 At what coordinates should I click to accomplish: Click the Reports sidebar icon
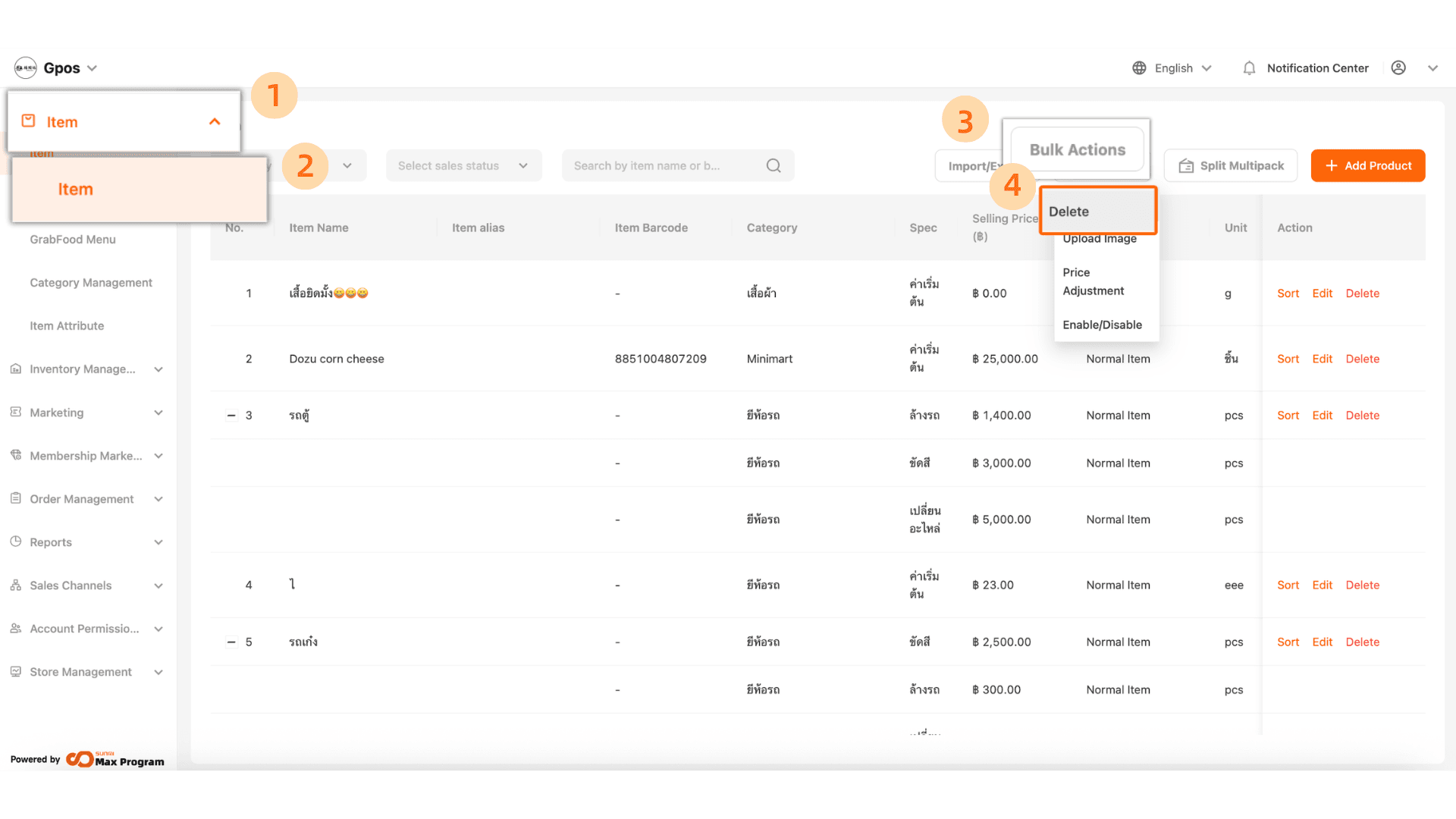coord(16,541)
